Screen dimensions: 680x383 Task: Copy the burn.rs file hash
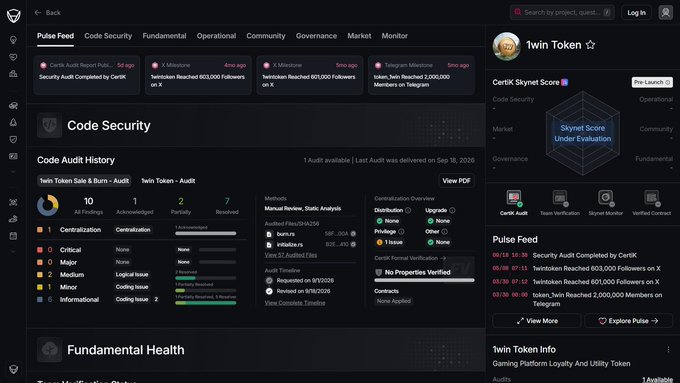coord(353,234)
